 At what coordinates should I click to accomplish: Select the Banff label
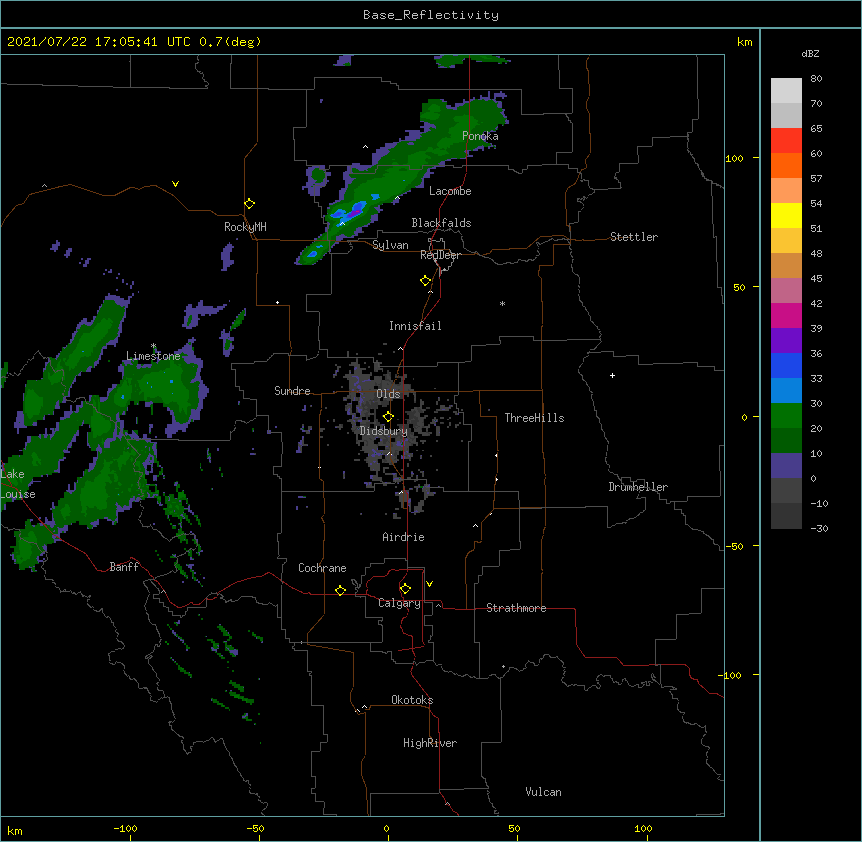click(x=124, y=567)
